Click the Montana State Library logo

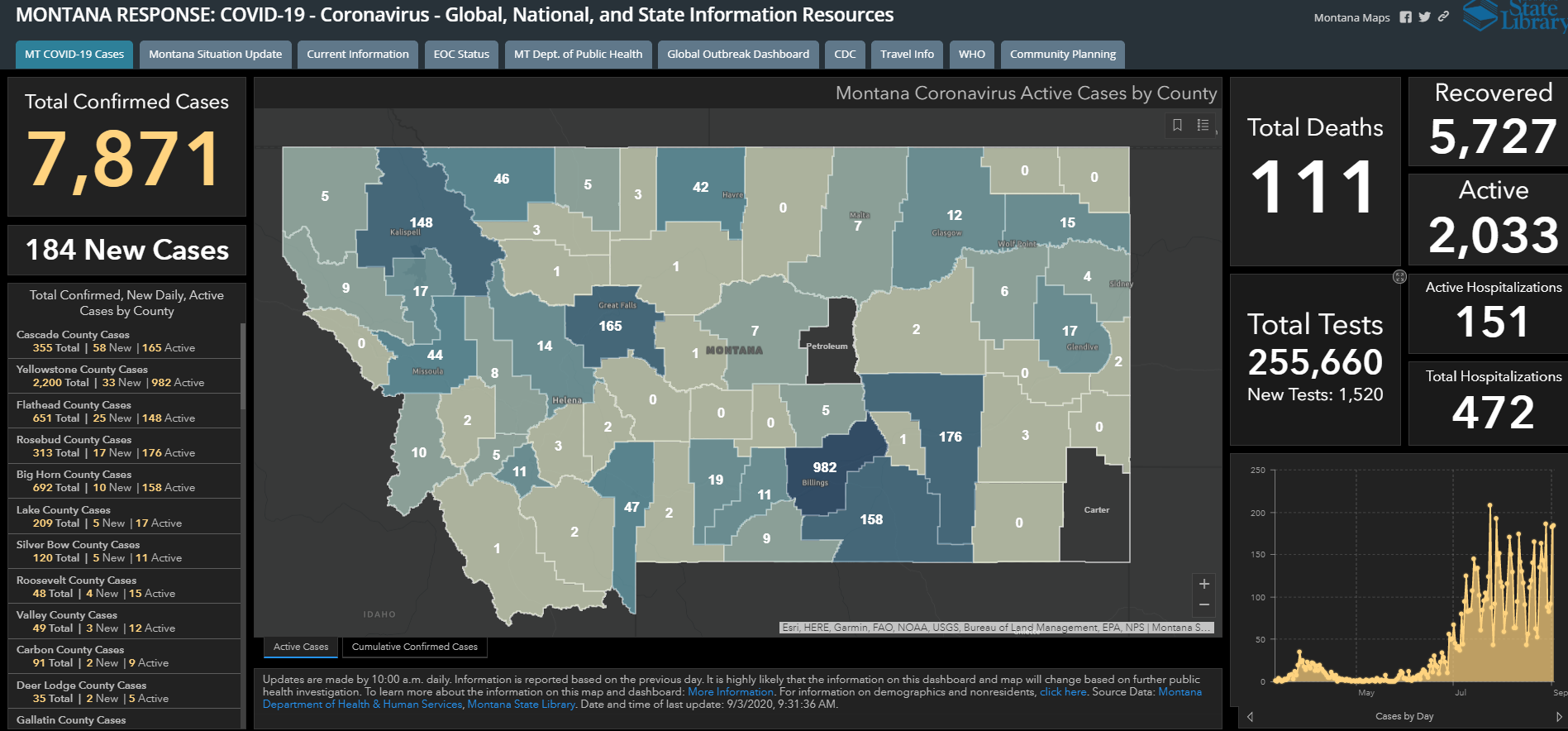click(x=1514, y=15)
